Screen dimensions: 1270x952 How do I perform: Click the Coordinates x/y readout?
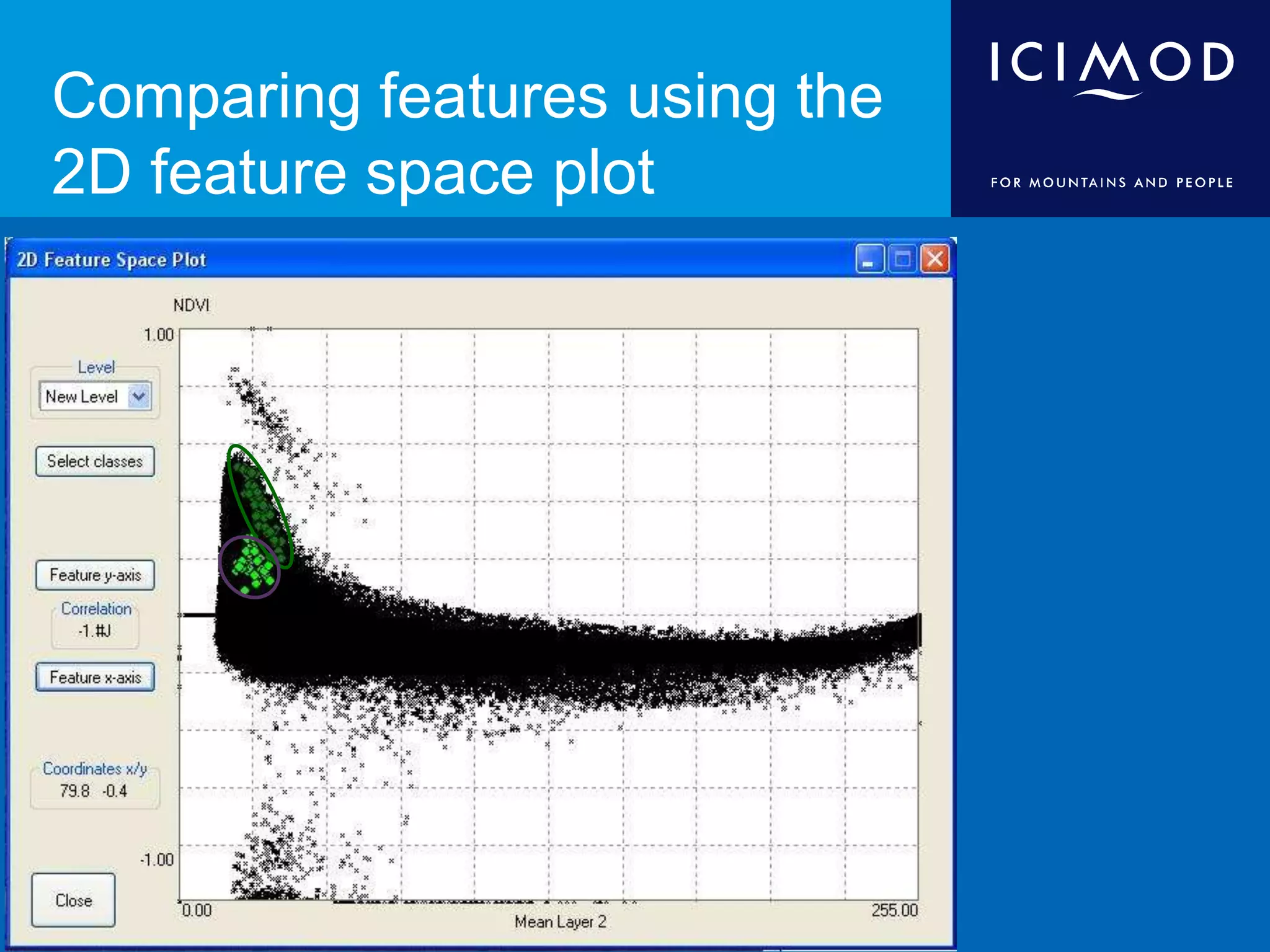coord(94,791)
